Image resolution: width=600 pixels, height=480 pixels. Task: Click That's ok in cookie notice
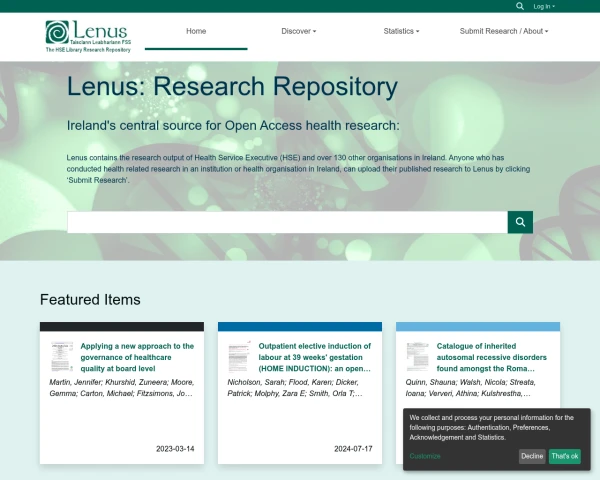coord(564,456)
